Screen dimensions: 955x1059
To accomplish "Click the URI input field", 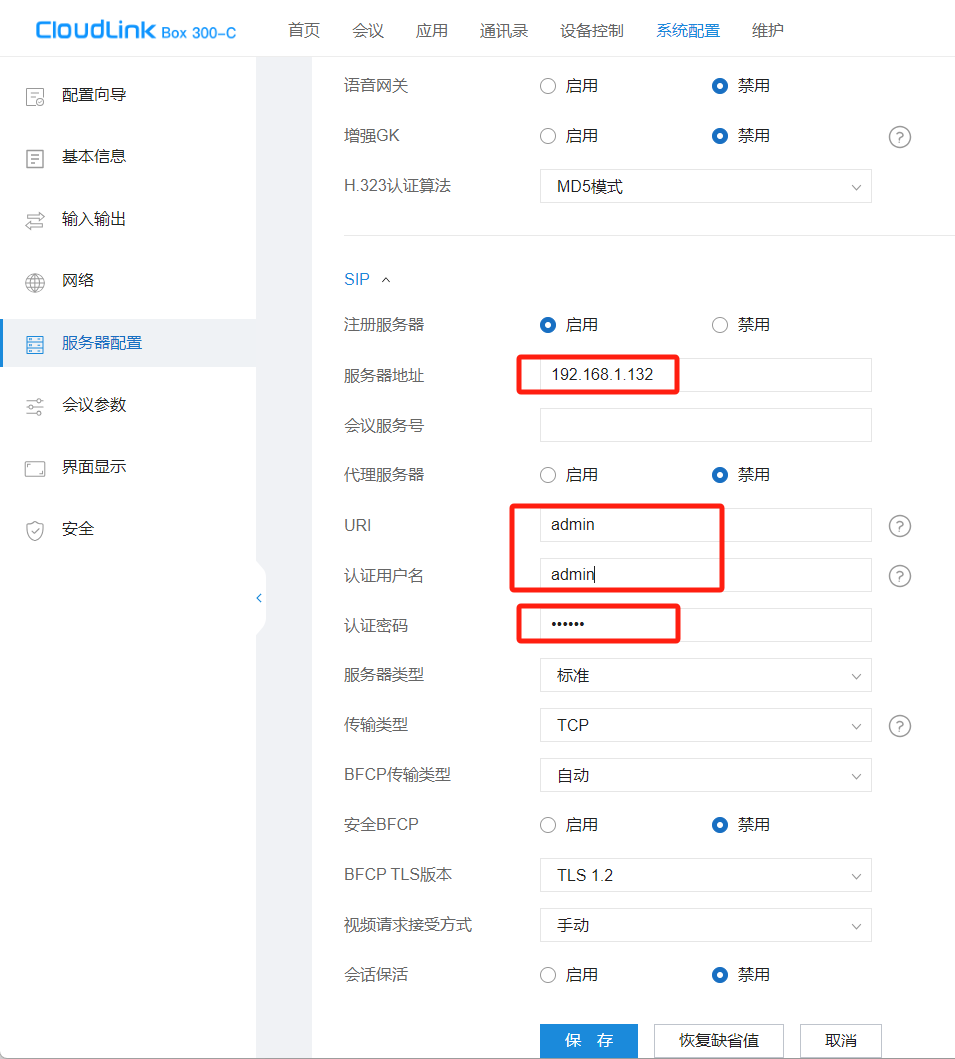I will click(706, 525).
